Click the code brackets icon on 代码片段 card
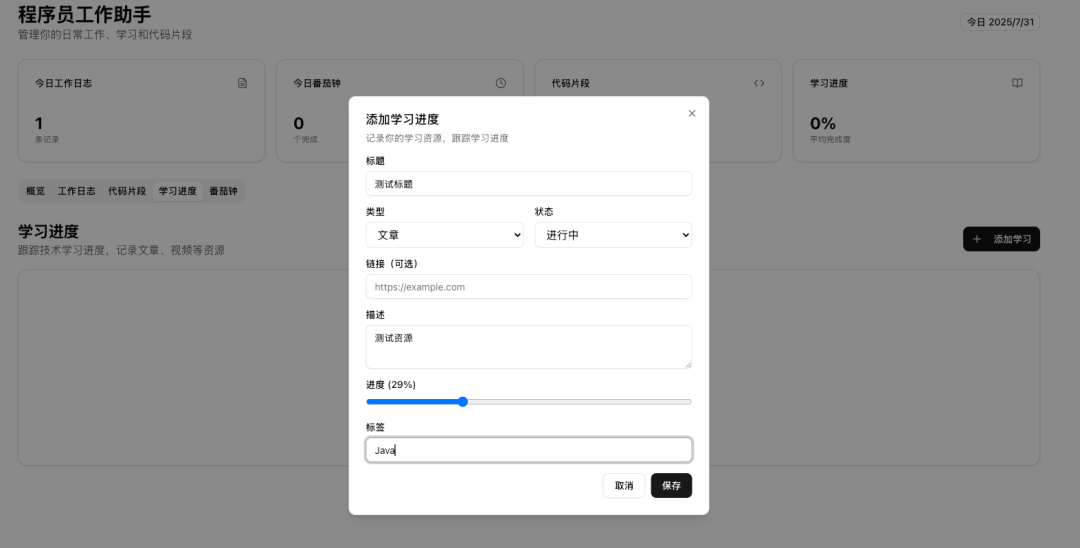The width and height of the screenshot is (1080, 548). coord(759,83)
